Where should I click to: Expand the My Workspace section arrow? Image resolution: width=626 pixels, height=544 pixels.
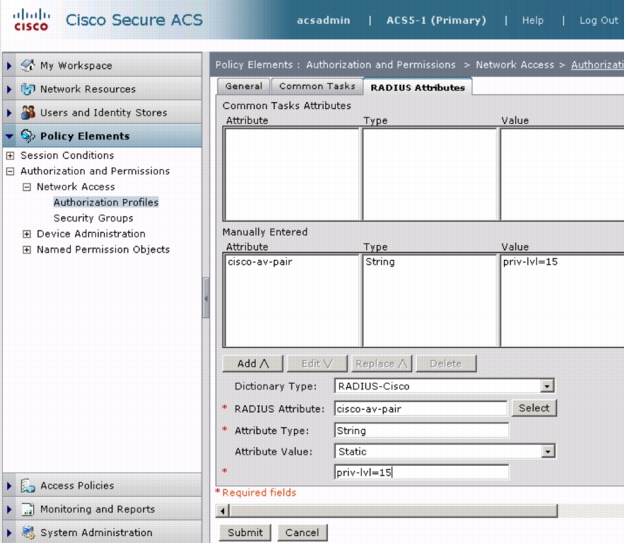tap(9, 65)
